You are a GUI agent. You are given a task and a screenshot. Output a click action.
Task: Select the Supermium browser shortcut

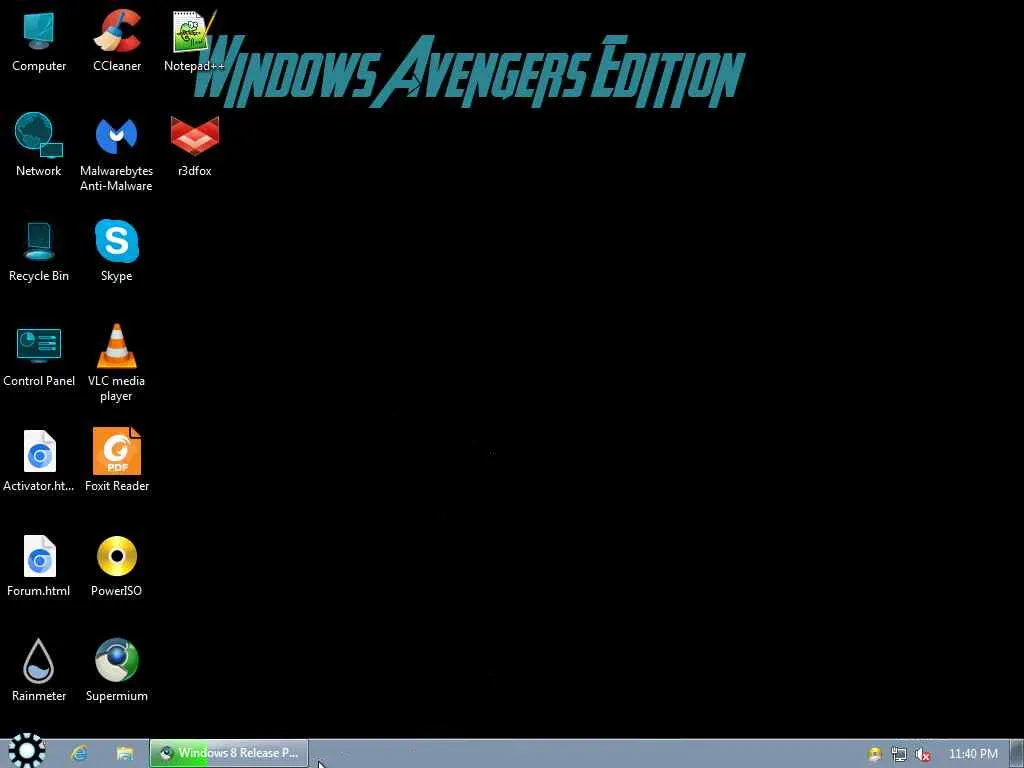116,670
